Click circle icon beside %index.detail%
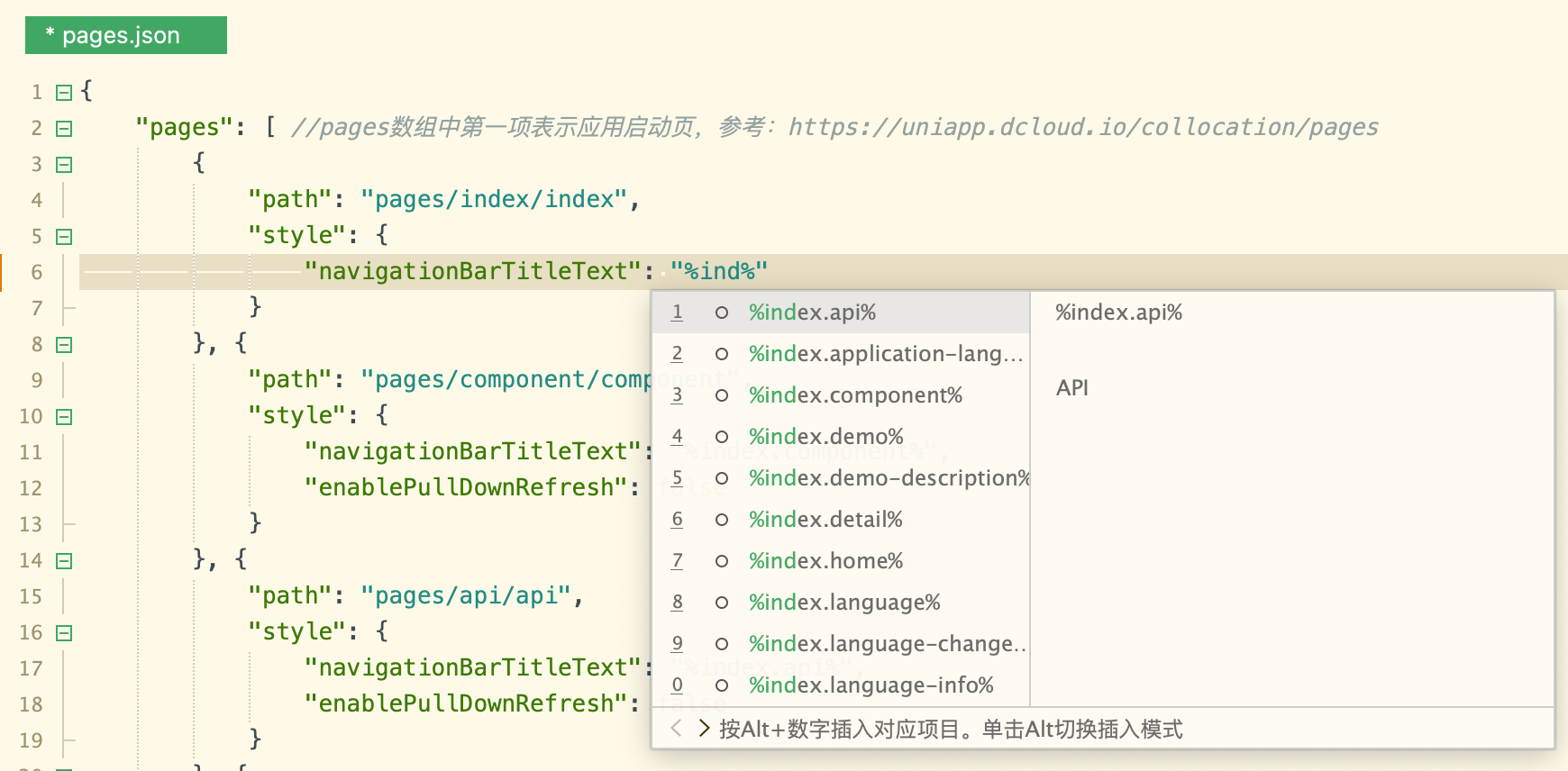The image size is (1568, 771). [721, 520]
